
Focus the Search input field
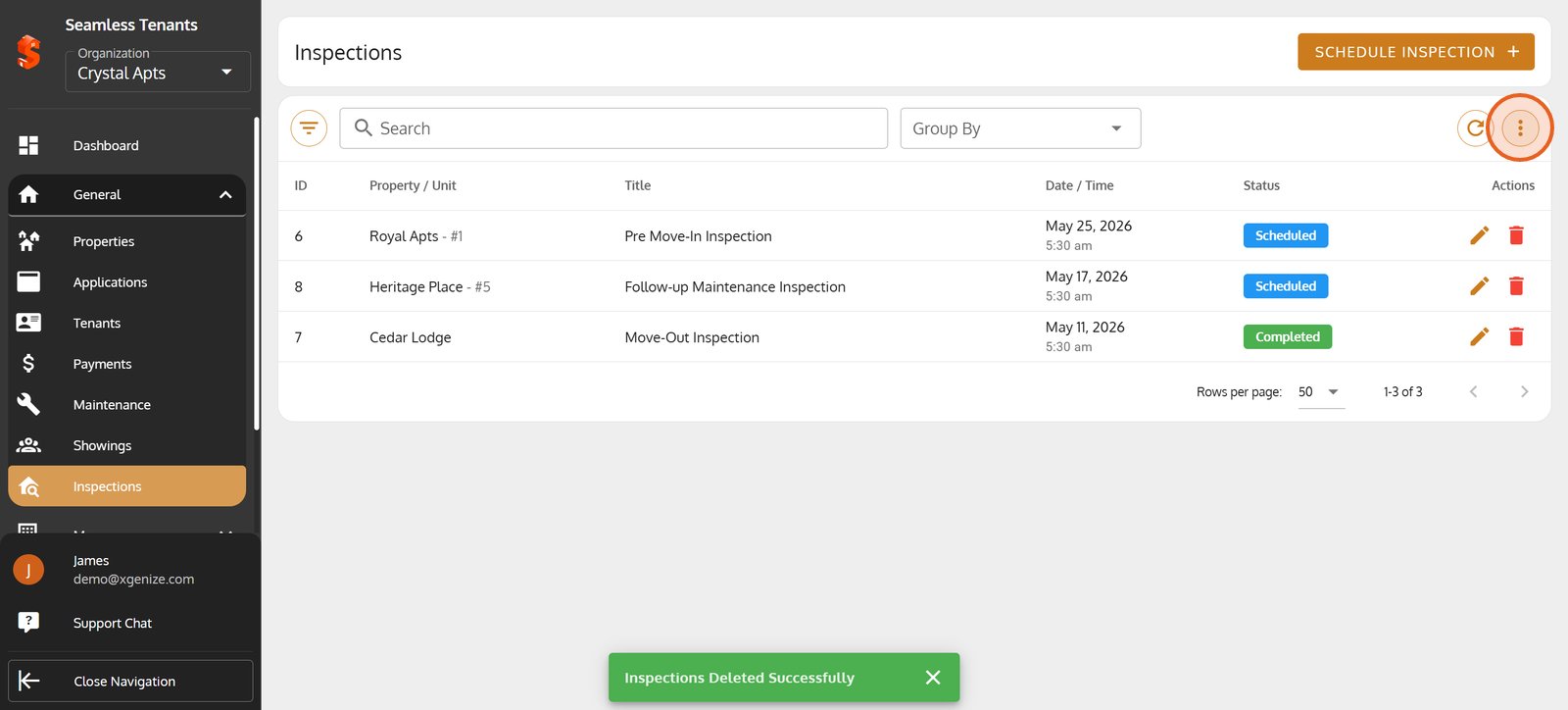pos(613,128)
